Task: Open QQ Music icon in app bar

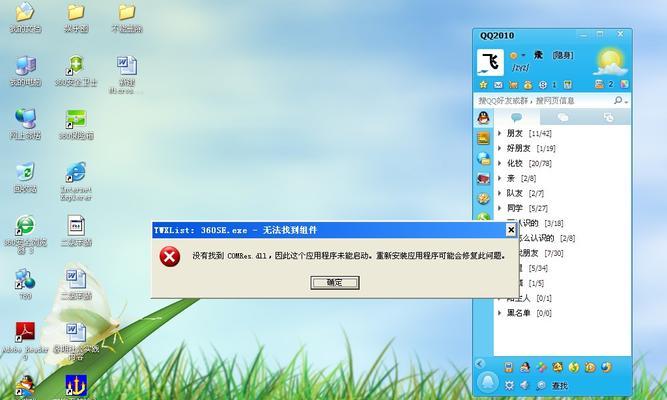Action: coord(574,367)
